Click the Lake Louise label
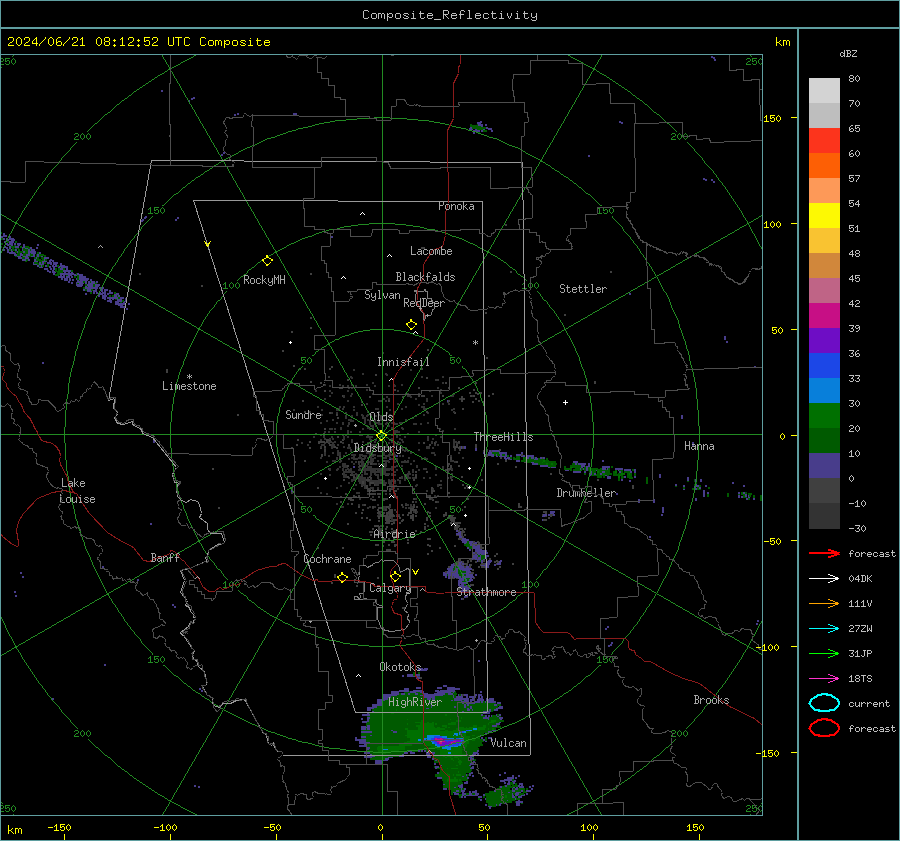Screen dimensions: 900x841 click(78, 491)
